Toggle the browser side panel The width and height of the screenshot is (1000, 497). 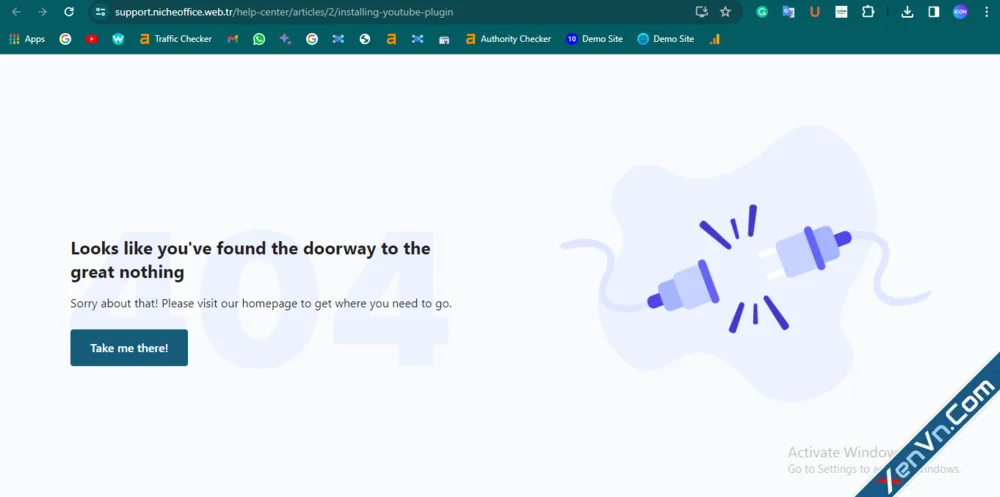pos(933,12)
